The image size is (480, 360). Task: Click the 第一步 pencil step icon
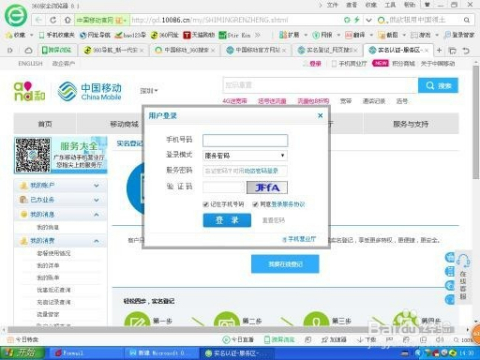137,320
